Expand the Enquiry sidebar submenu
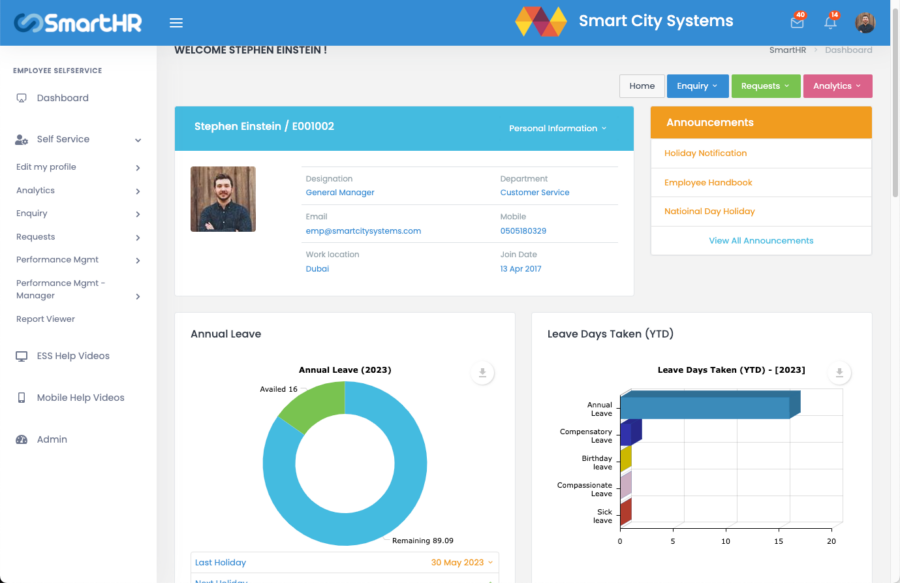This screenshot has height=583, width=900. coord(138,214)
